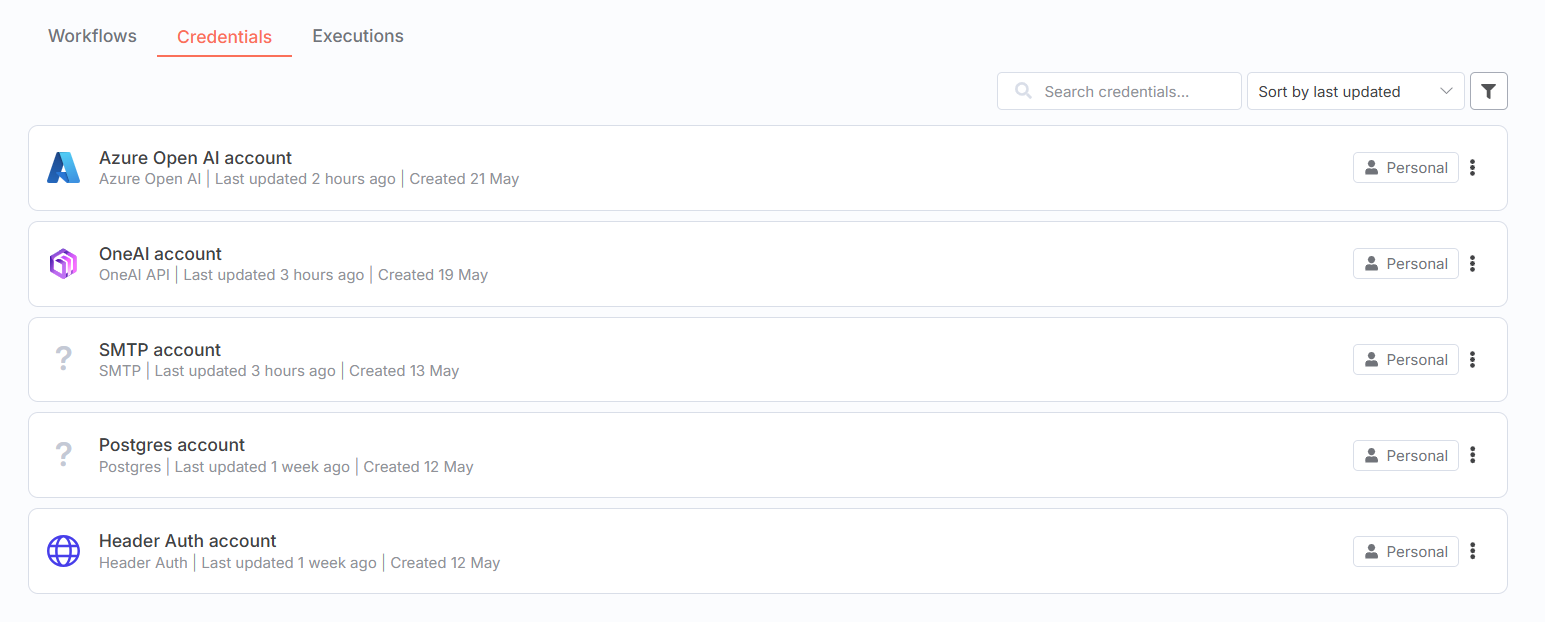Viewport: 1545px width, 622px height.
Task: Open three-dot menu for Azure Open AI account
Action: (1473, 168)
